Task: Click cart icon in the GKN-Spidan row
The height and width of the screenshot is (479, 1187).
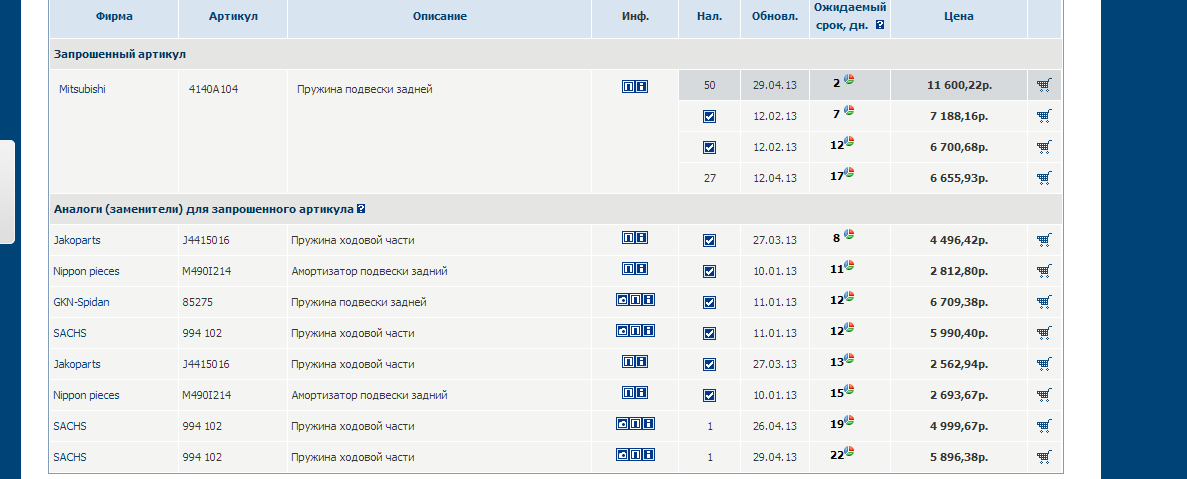Action: pos(1044,302)
